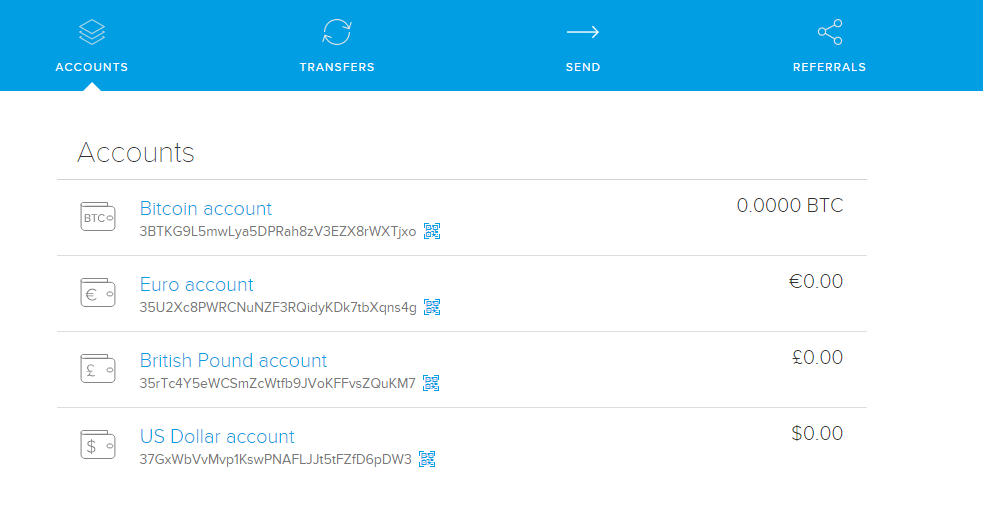Click the Euro wallet icon
This screenshot has height=511, width=983.
pyautogui.click(x=98, y=293)
